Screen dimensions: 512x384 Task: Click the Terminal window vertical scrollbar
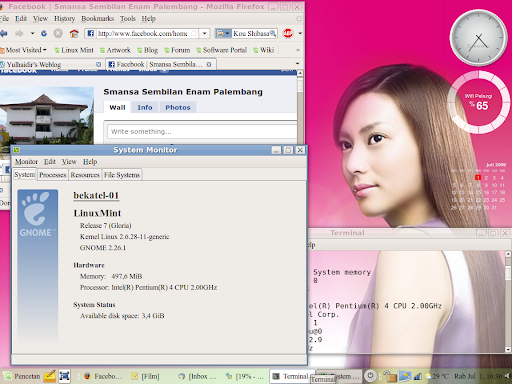(x=508, y=302)
